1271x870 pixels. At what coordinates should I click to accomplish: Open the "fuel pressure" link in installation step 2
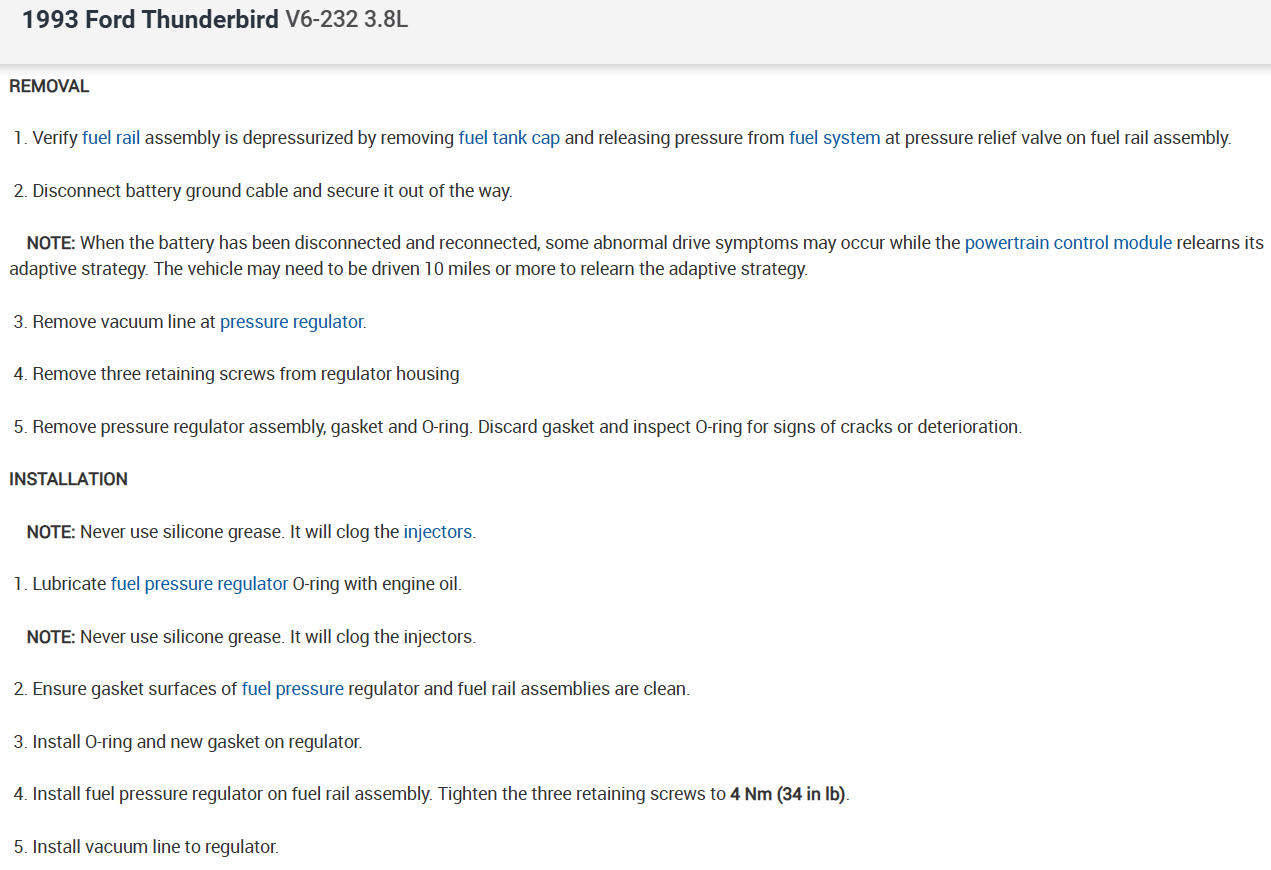tap(292, 689)
